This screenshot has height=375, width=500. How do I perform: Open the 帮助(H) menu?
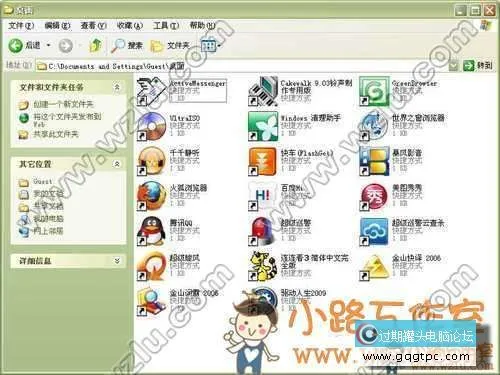click(x=202, y=25)
